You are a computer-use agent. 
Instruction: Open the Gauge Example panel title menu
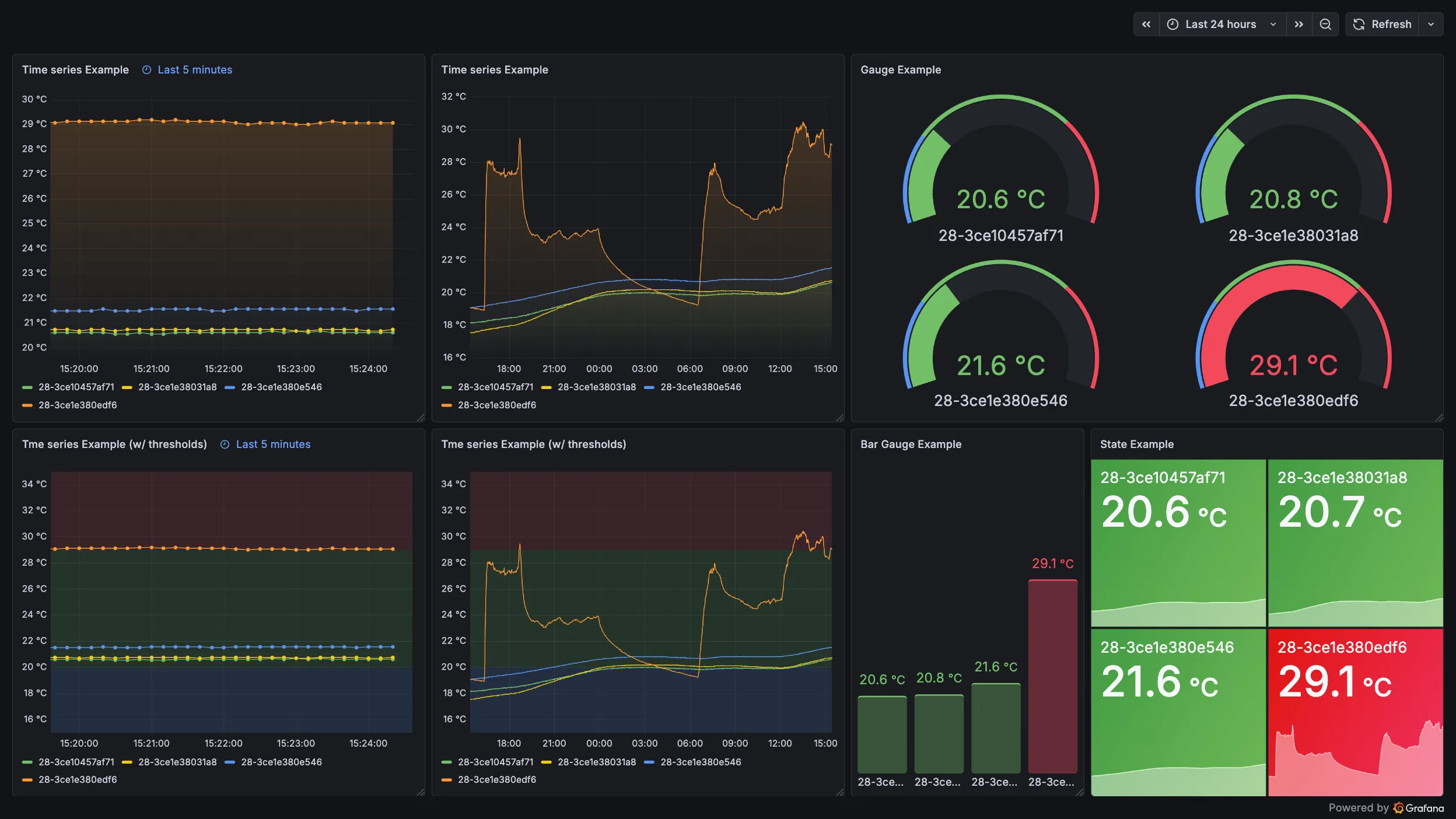901,70
